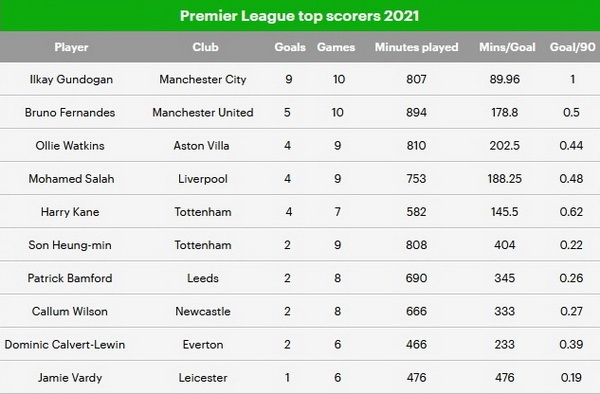Image resolution: width=600 pixels, height=394 pixels.
Task: Select Harry Kane in the table
Action: 70,212
